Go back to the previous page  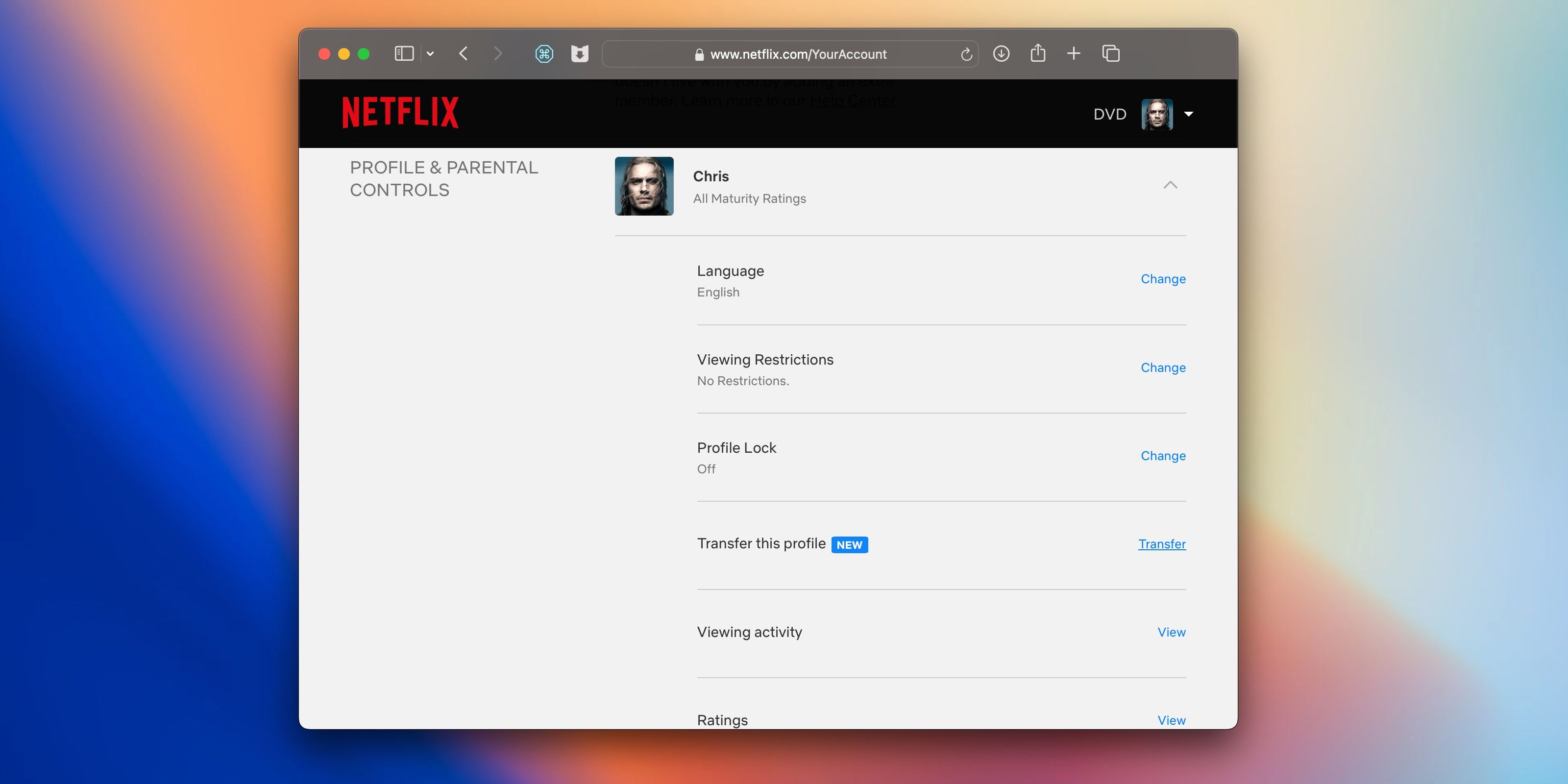click(463, 53)
